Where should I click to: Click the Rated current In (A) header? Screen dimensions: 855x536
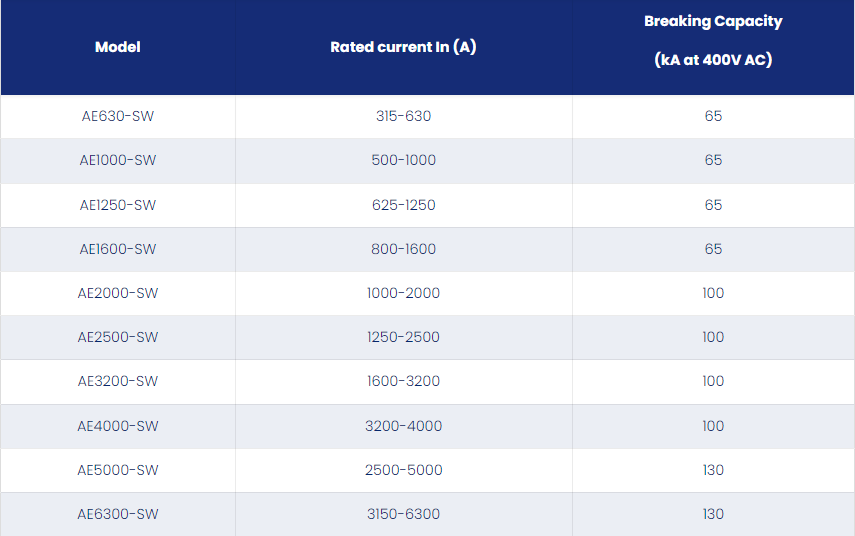[x=404, y=47]
